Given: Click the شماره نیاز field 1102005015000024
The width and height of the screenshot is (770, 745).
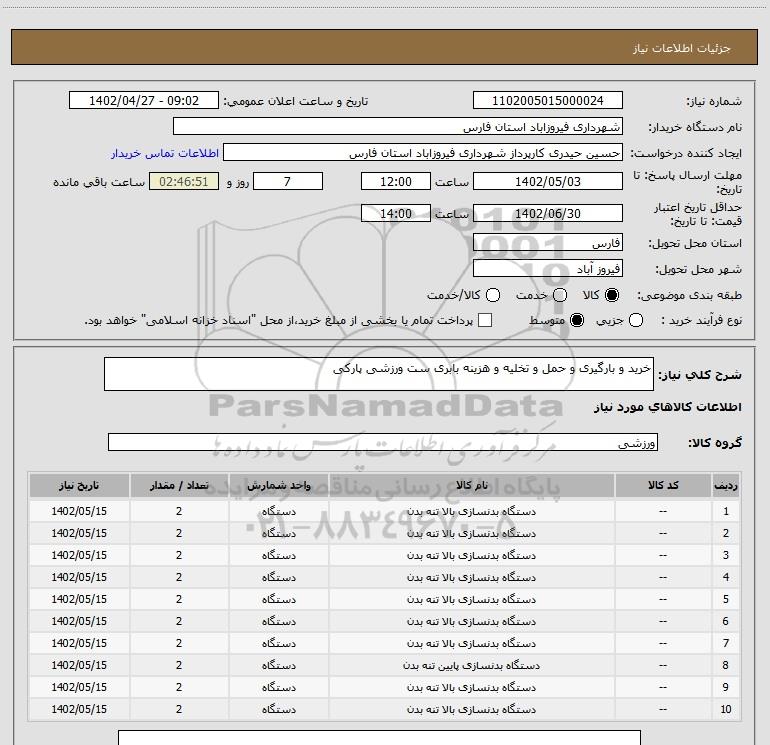Looking at the screenshot, I should pyautogui.click(x=548, y=101).
